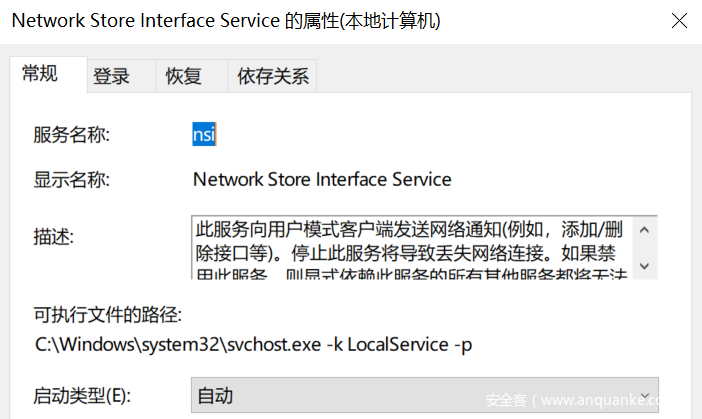Switch to the 登录 tab

click(x=111, y=76)
